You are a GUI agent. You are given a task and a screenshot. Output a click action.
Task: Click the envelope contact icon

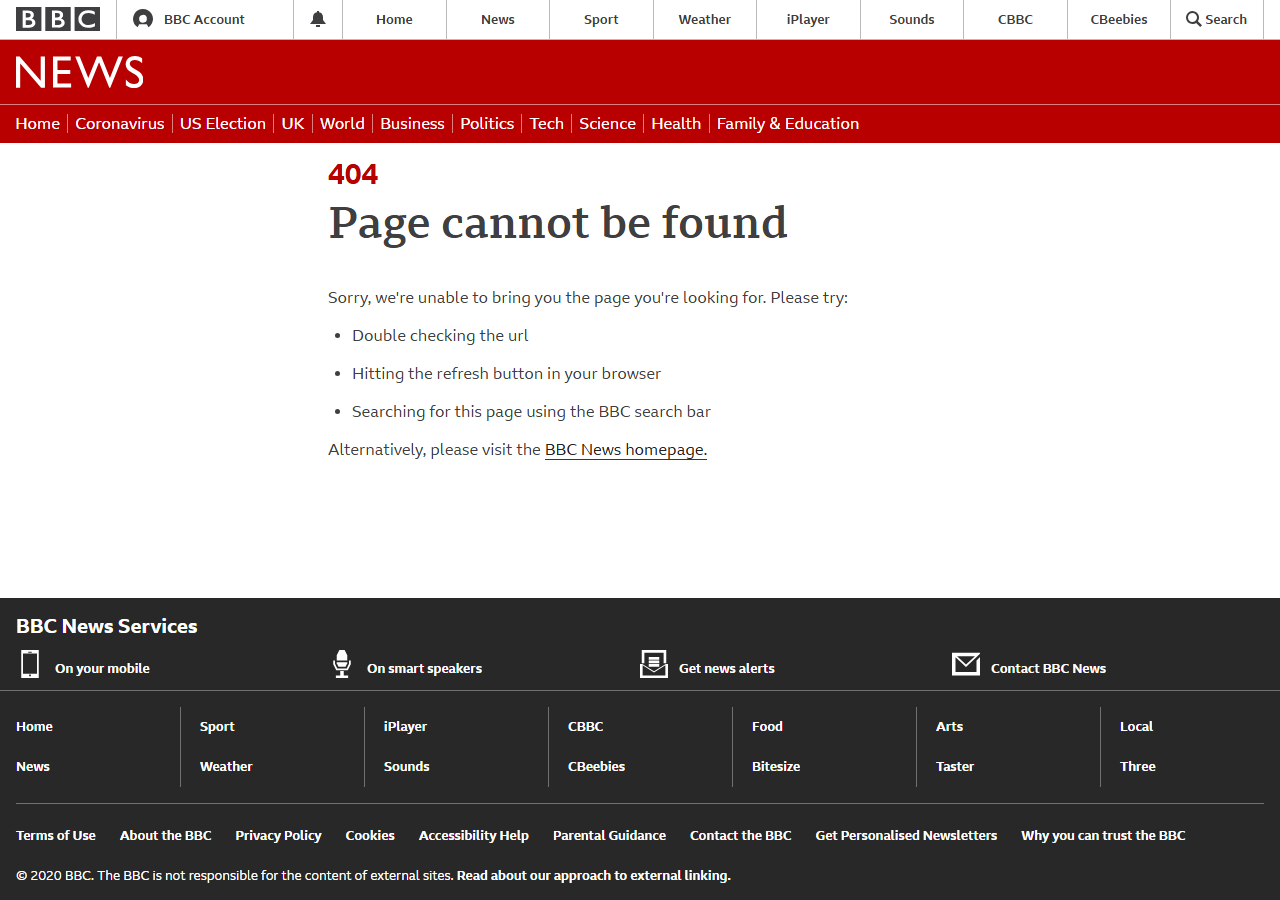tap(966, 664)
